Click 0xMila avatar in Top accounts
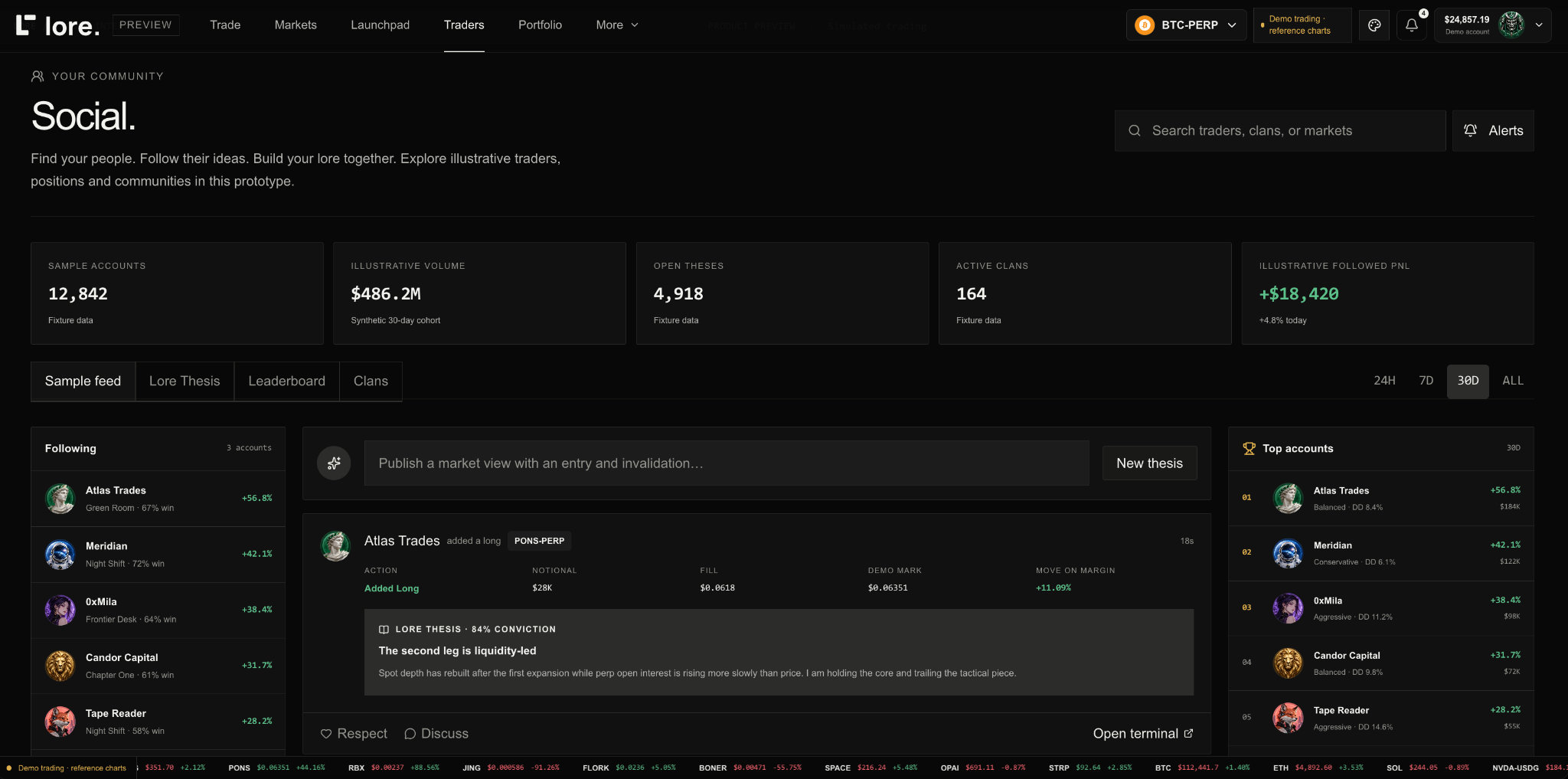This screenshot has width=1568, height=779. point(1288,608)
